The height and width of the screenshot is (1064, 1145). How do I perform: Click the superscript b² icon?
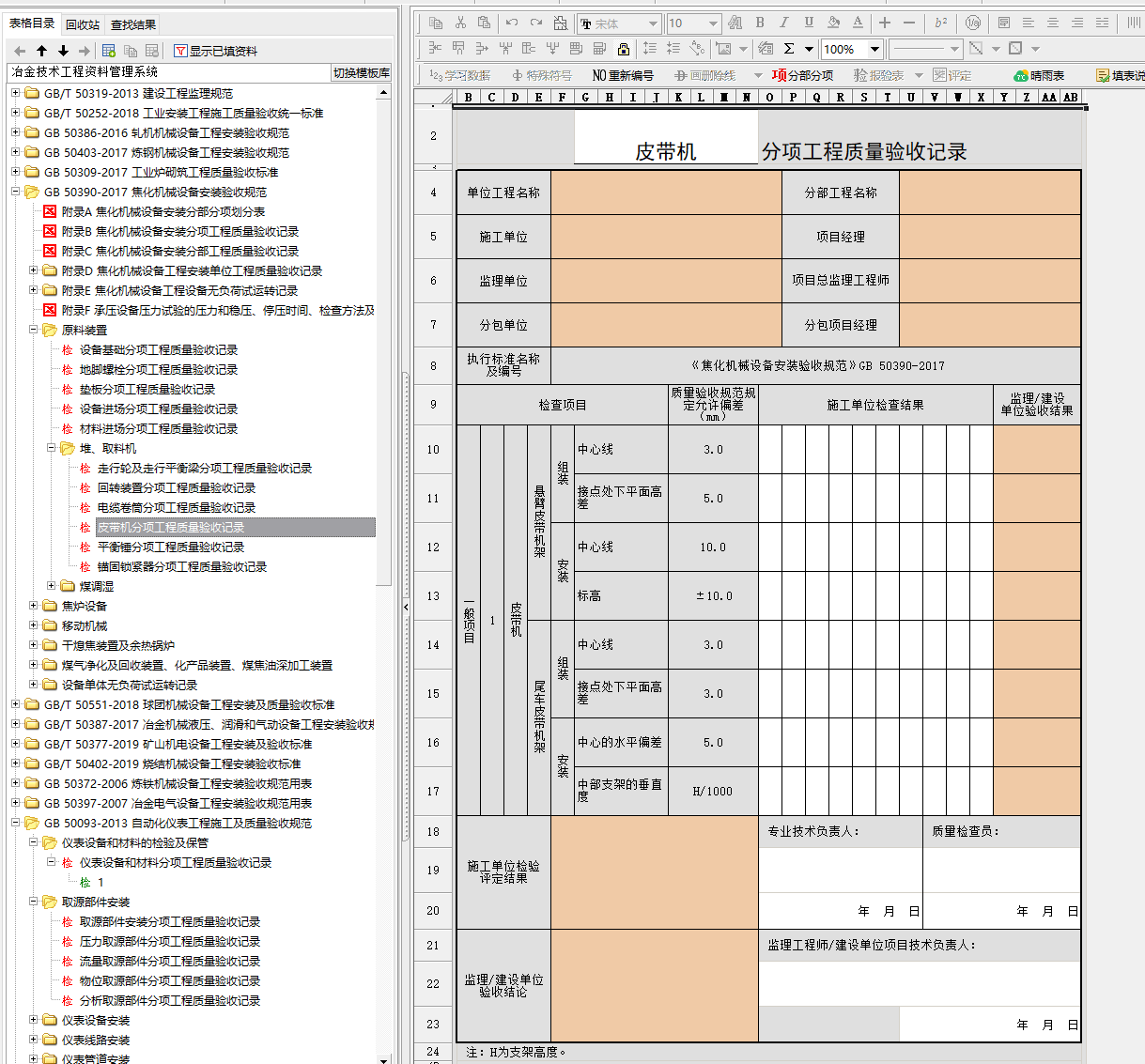click(x=941, y=23)
